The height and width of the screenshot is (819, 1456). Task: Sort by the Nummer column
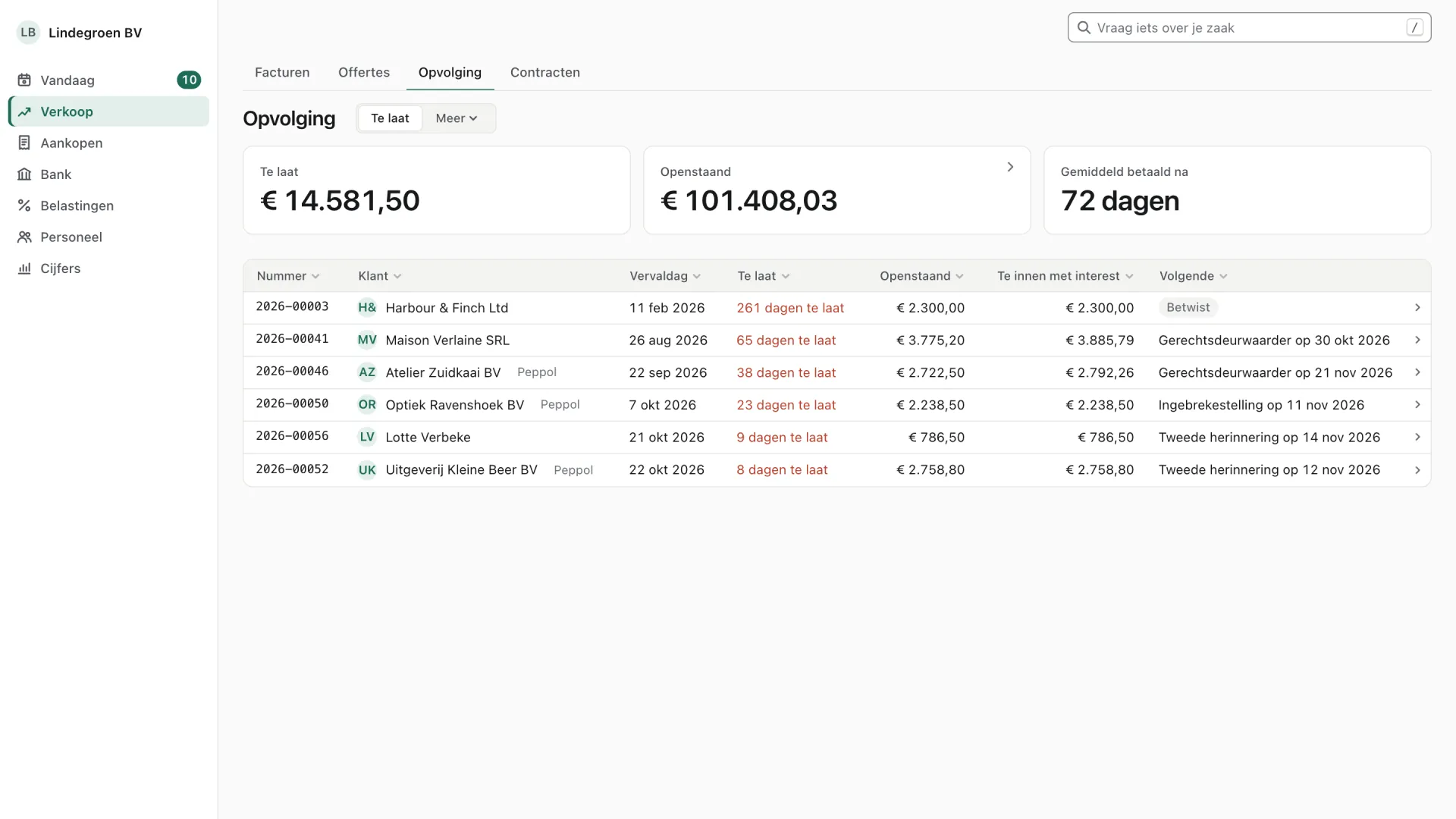pyautogui.click(x=288, y=276)
